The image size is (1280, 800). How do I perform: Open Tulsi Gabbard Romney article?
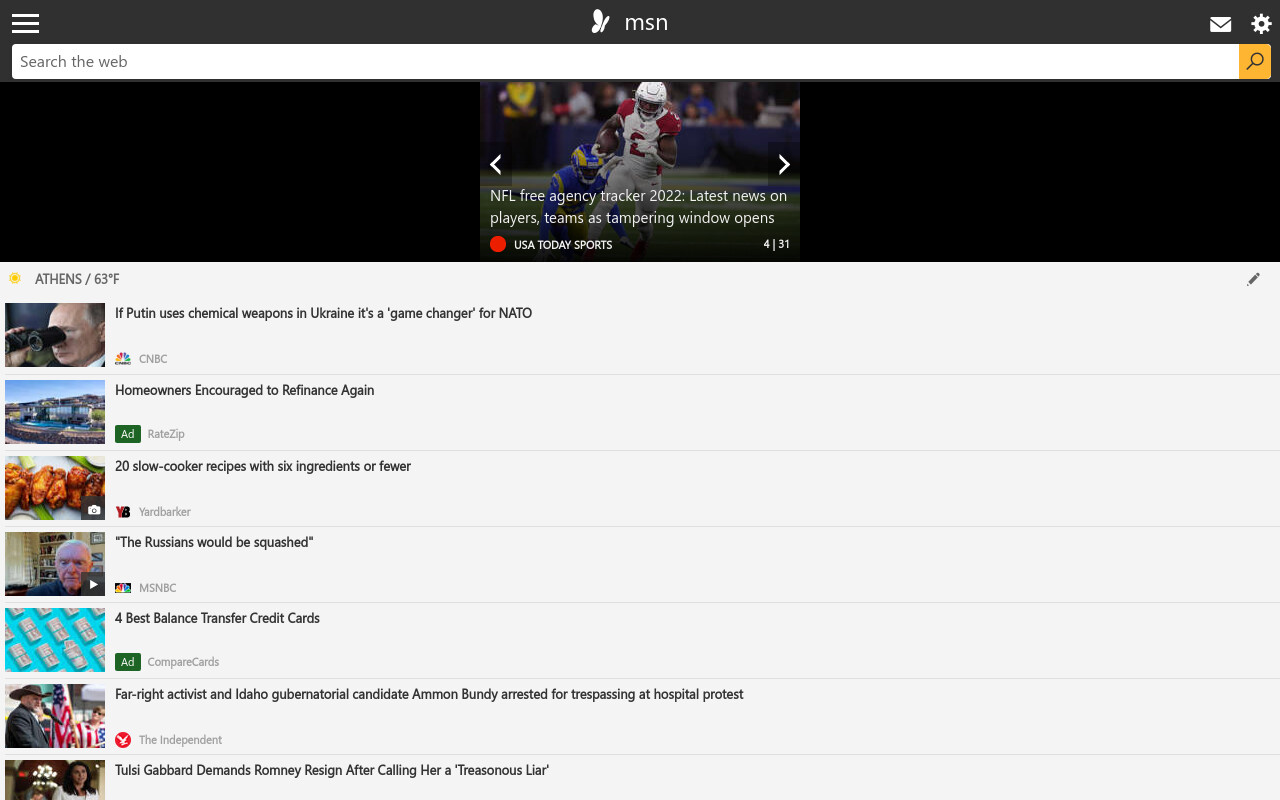tap(332, 770)
